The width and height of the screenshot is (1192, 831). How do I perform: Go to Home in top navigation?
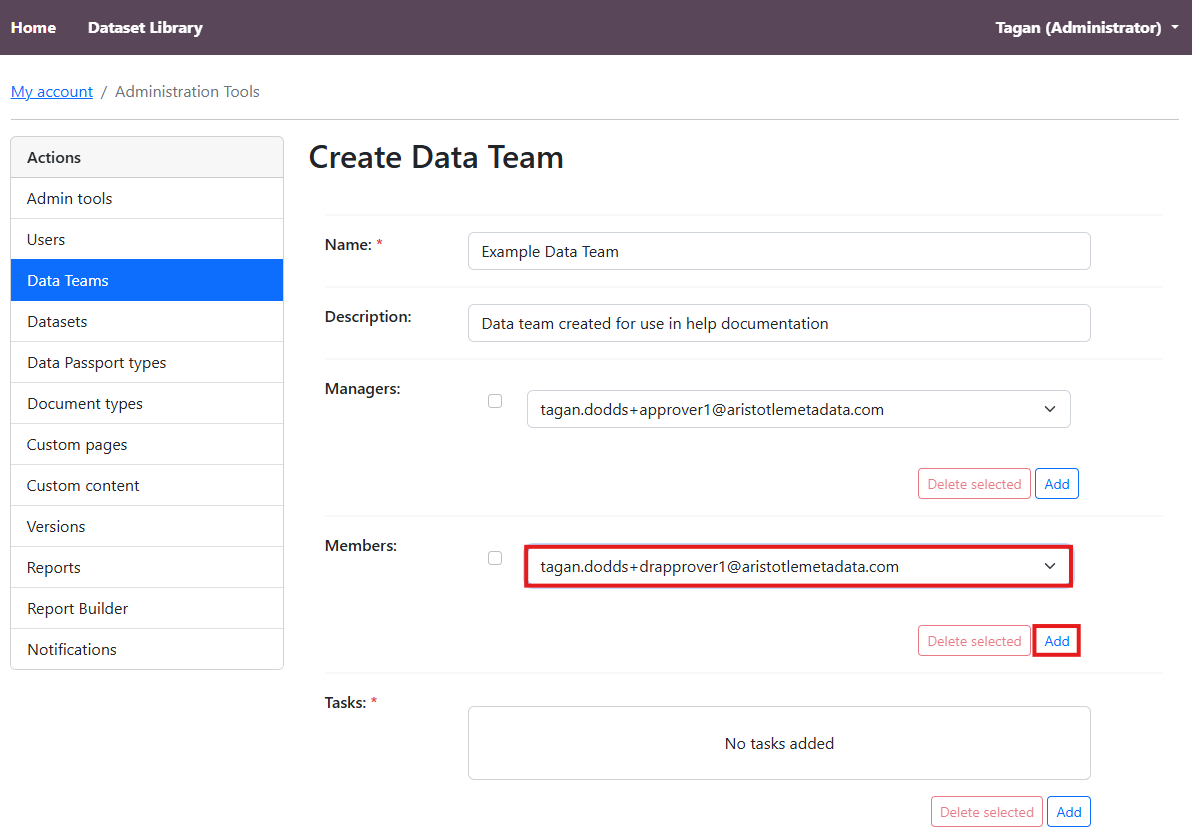pyautogui.click(x=34, y=28)
